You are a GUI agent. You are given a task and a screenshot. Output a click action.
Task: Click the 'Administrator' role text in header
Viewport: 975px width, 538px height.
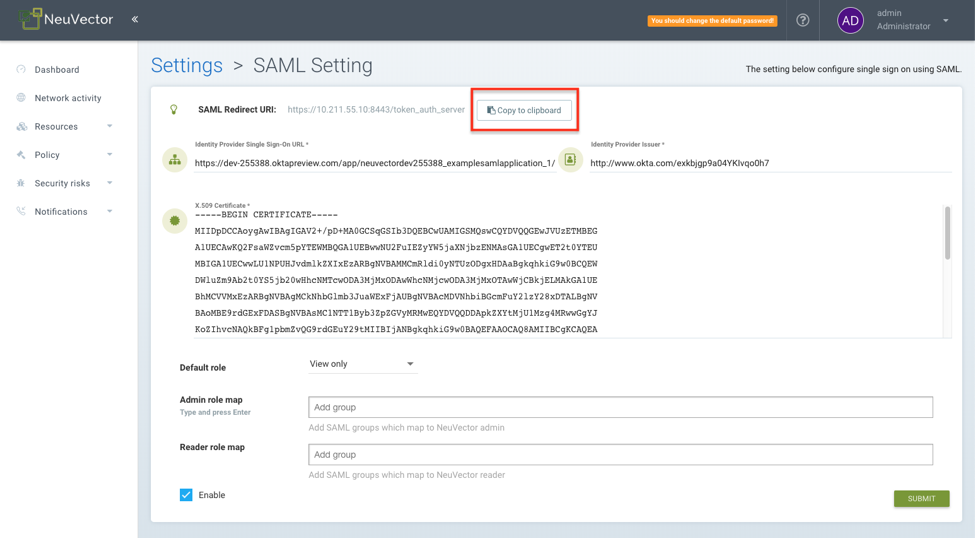903,26
